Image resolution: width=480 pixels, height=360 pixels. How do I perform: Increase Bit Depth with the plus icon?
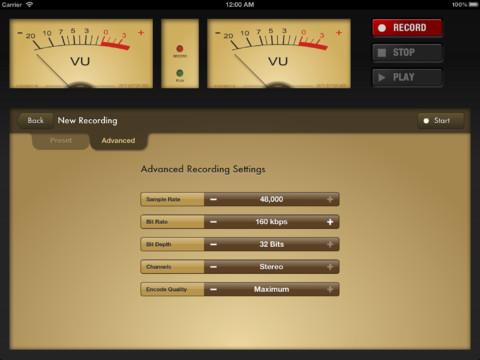(x=330, y=244)
